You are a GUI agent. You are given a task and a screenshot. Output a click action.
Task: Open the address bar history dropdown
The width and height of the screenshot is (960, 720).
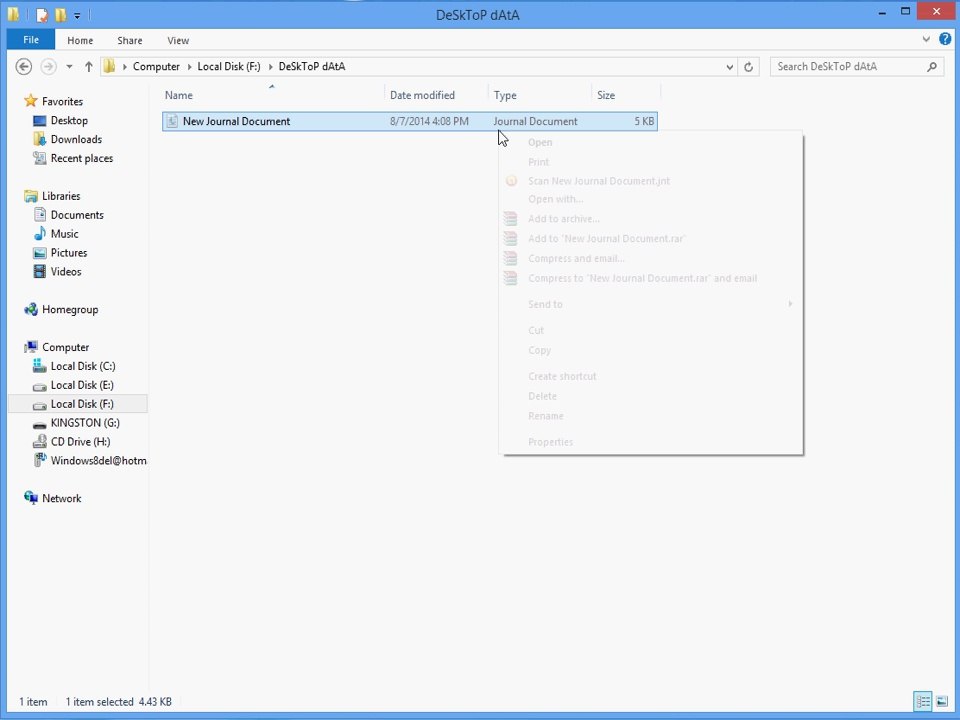tap(729, 67)
